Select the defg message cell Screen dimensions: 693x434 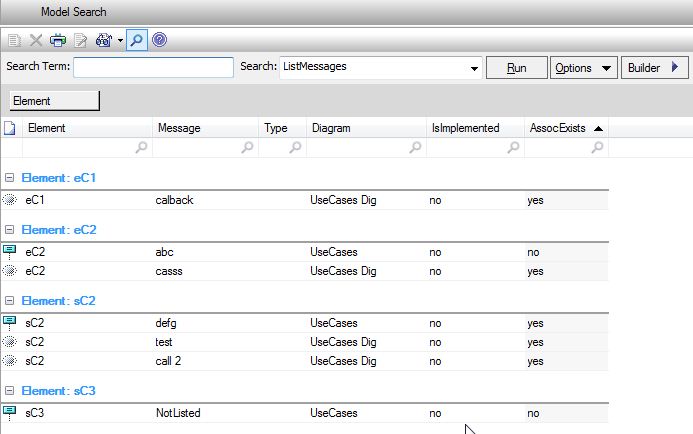pyautogui.click(x=166, y=324)
